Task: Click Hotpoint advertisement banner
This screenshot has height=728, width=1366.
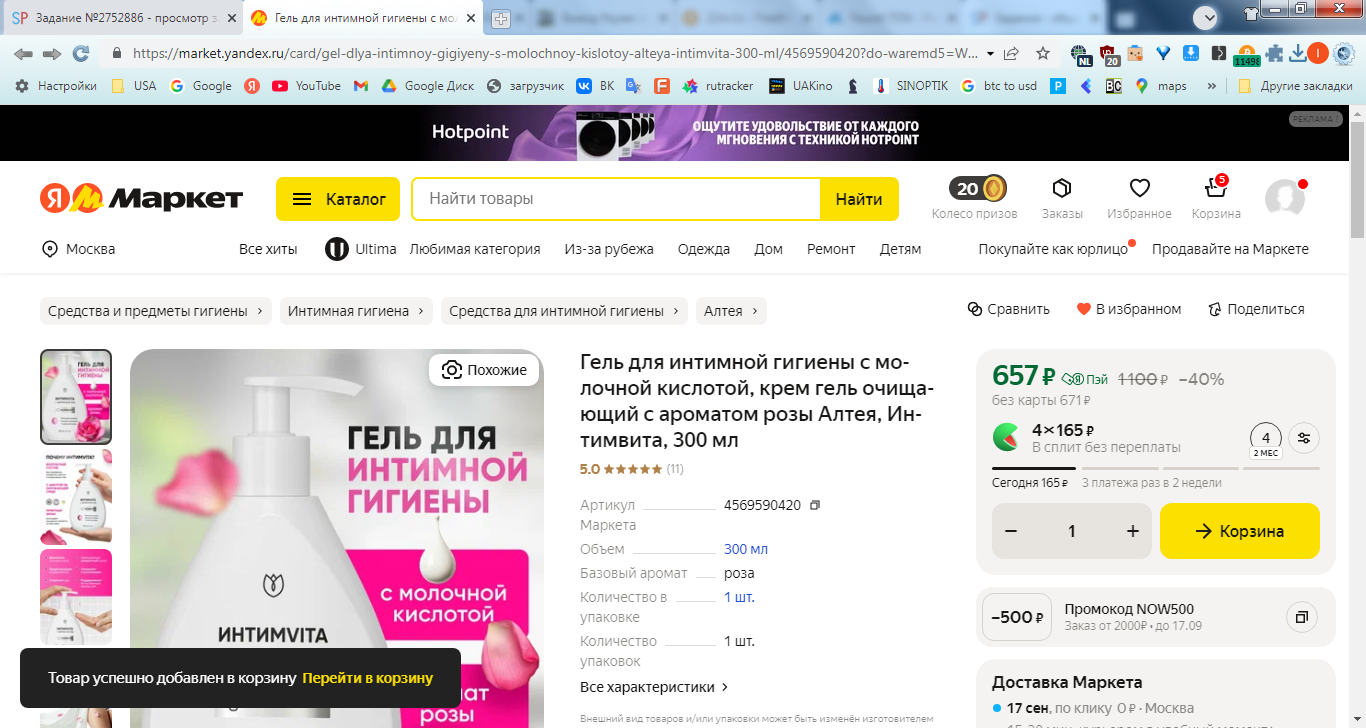Action: click(675, 133)
